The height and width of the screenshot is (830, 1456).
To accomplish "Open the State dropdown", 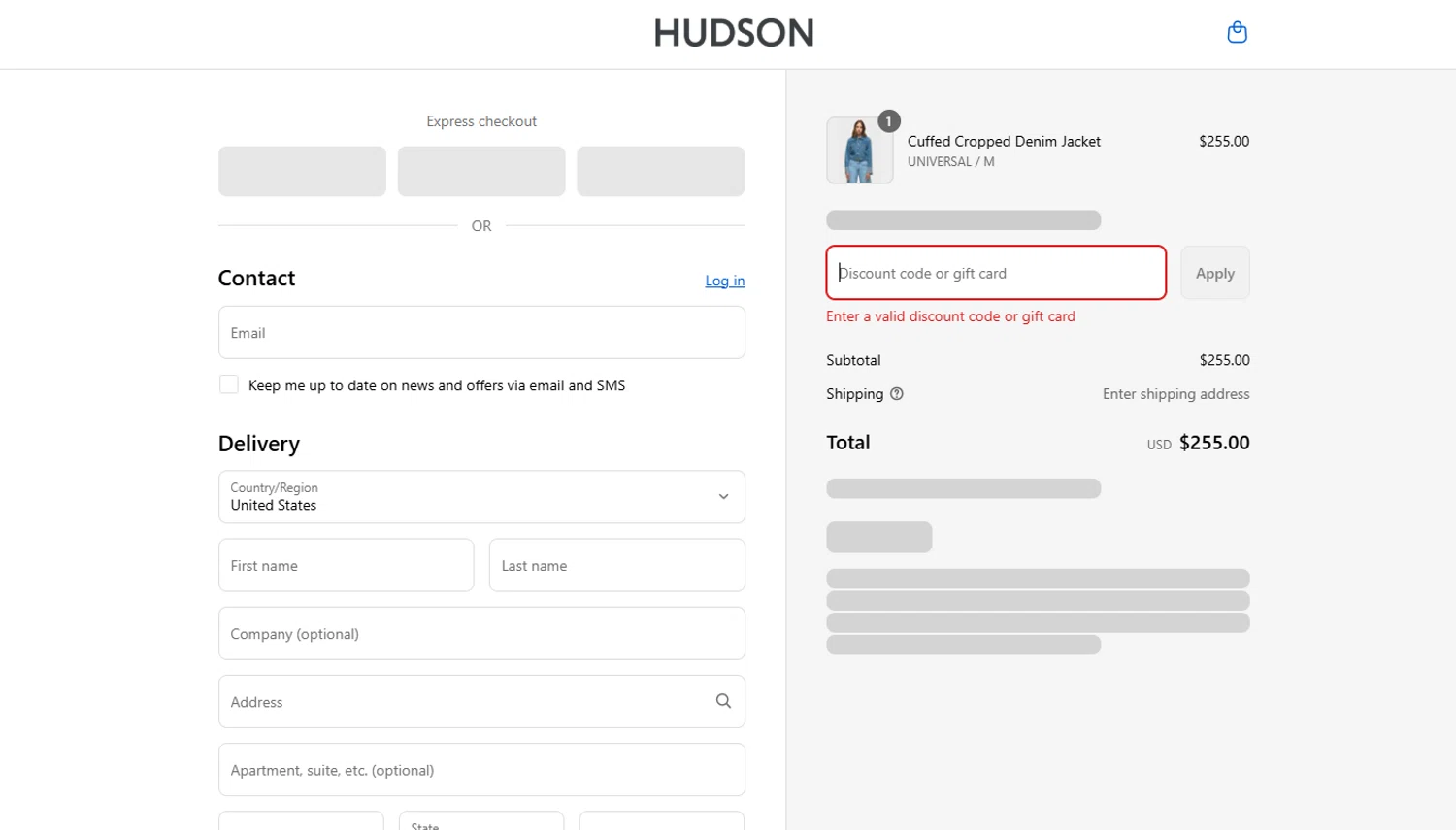I will click(481, 821).
